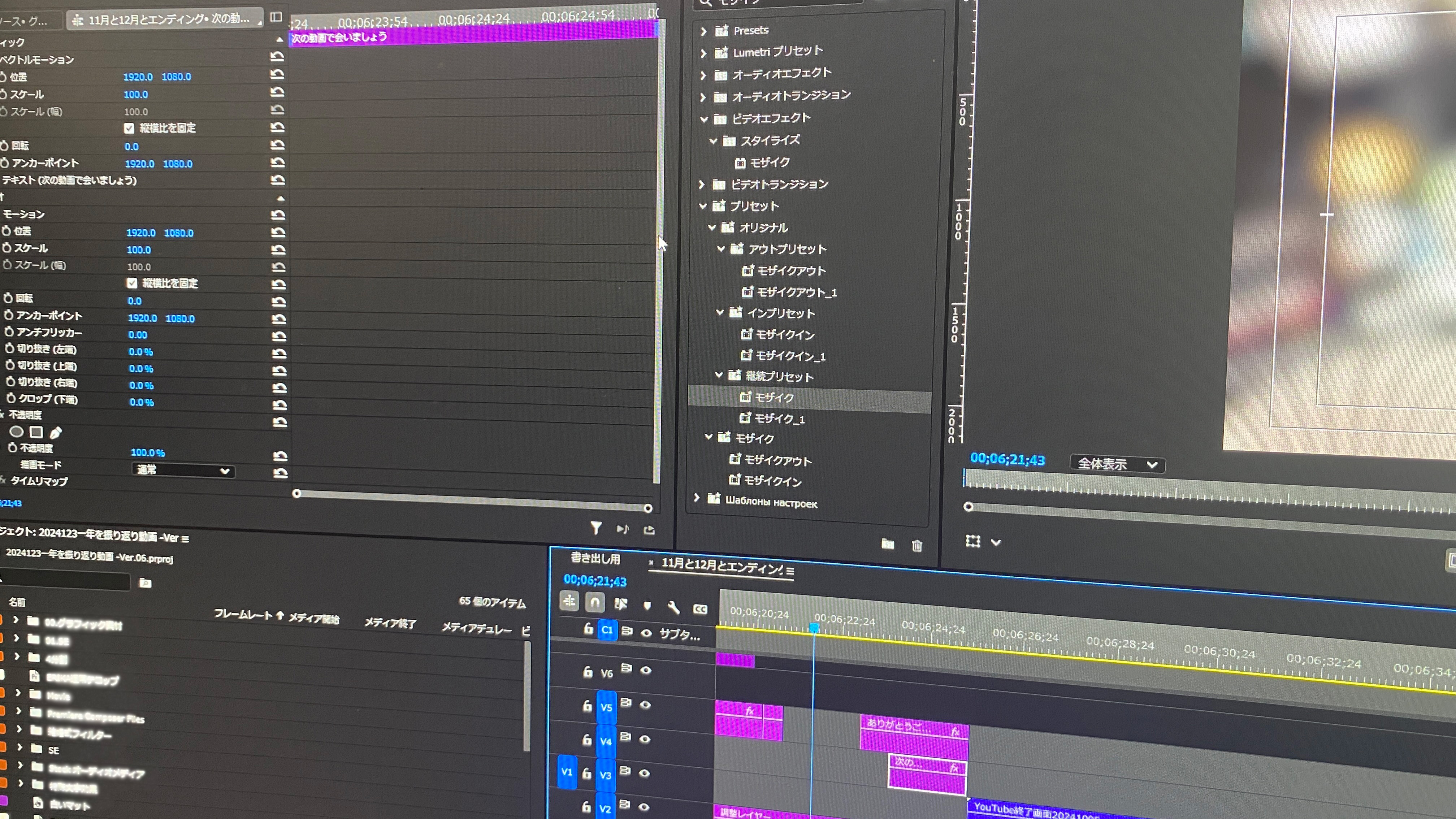The width and height of the screenshot is (1456, 819).
Task: Click the trash delete icon in Effects panel
Action: 917,545
